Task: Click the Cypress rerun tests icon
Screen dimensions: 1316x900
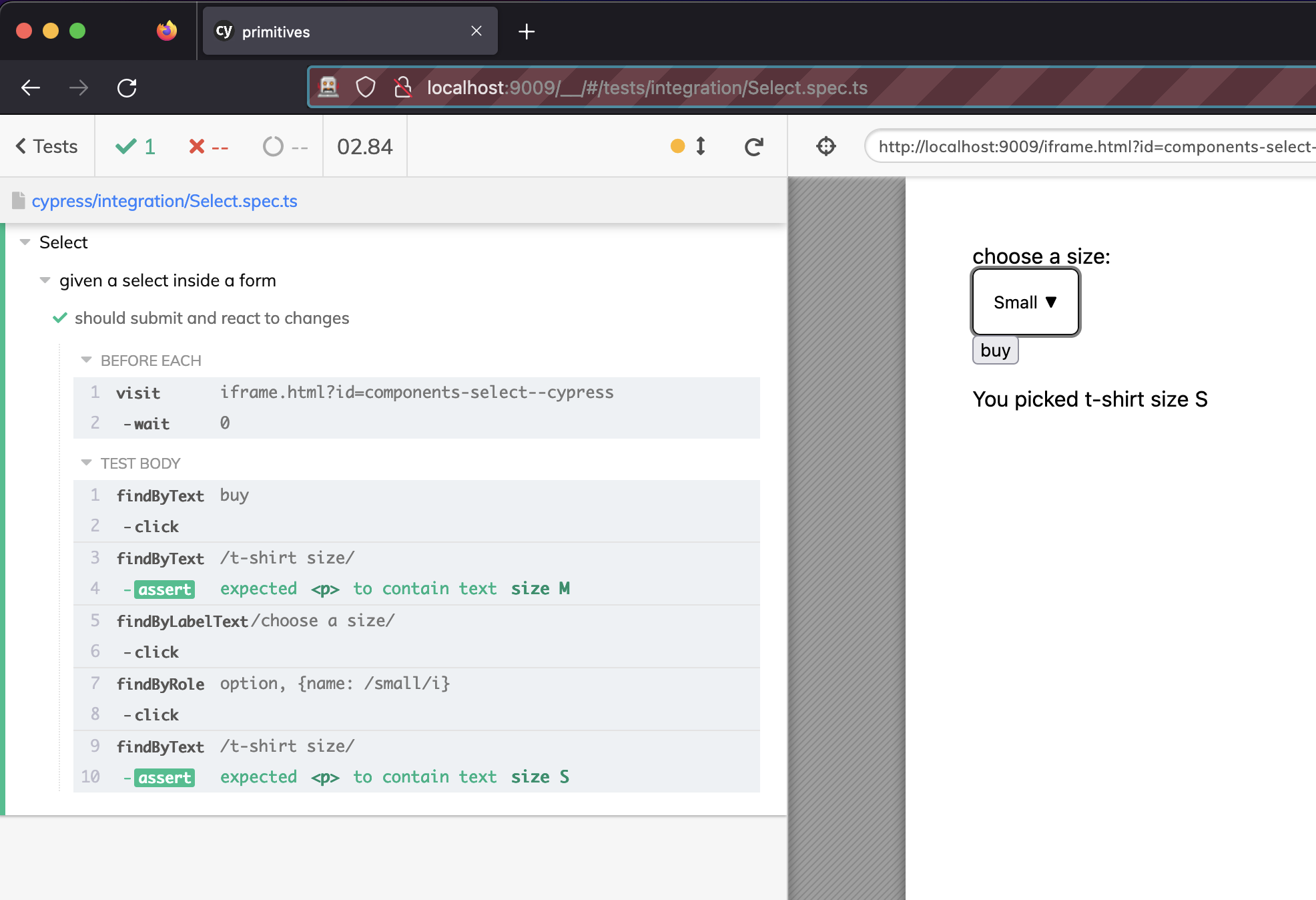Action: (753, 146)
